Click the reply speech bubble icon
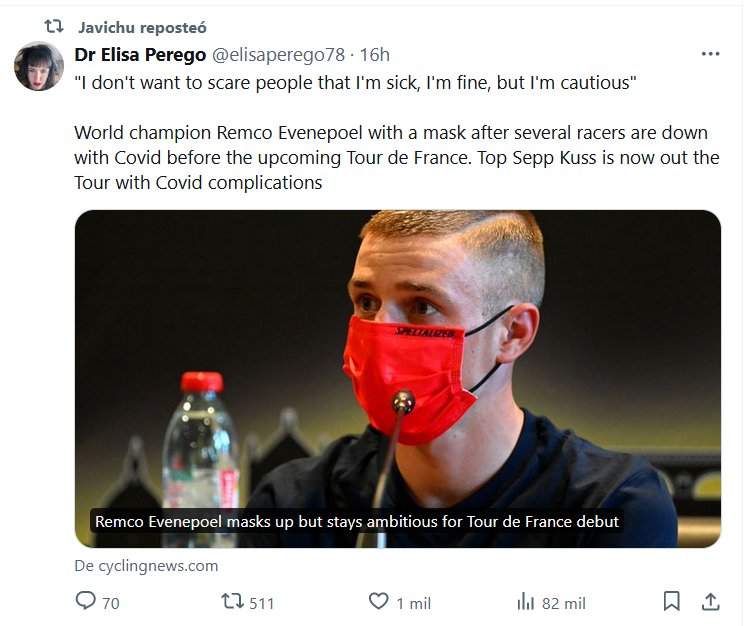This screenshot has width=746, height=626. (x=86, y=602)
